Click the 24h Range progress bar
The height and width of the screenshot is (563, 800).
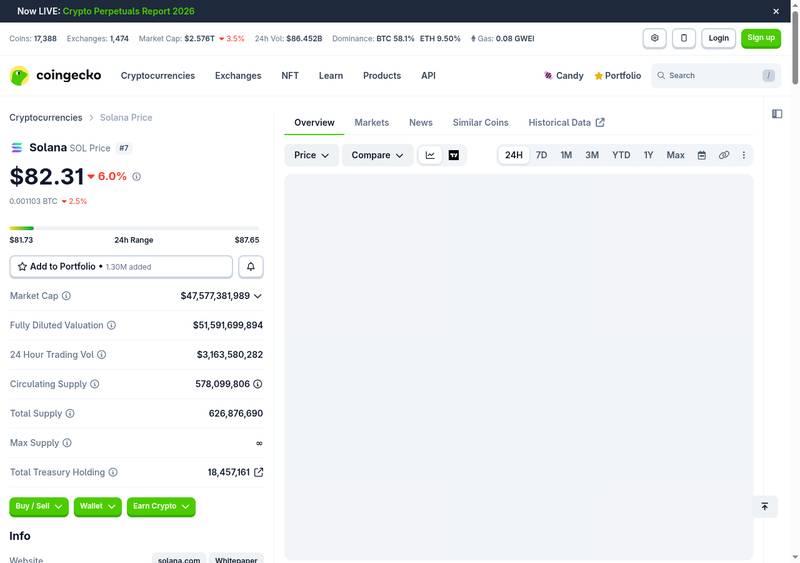(x=134, y=228)
